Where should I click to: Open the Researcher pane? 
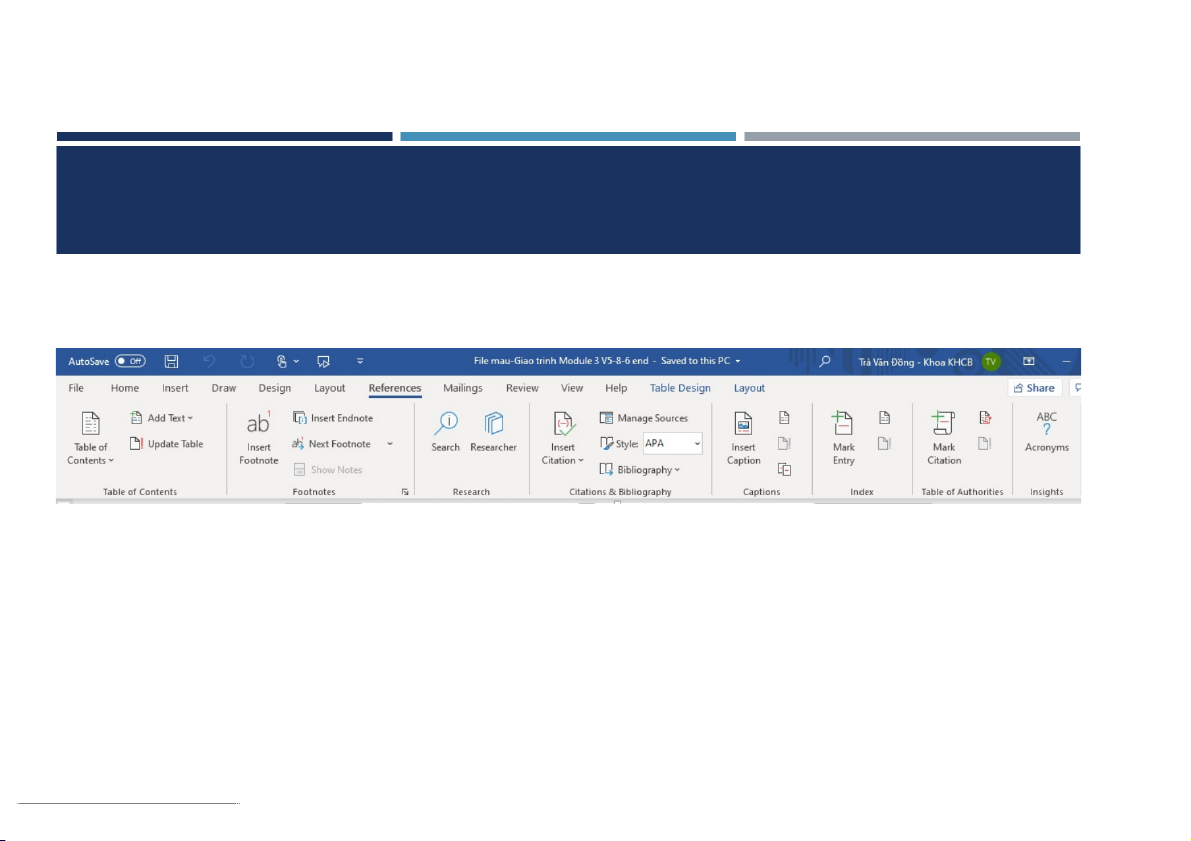(x=494, y=432)
